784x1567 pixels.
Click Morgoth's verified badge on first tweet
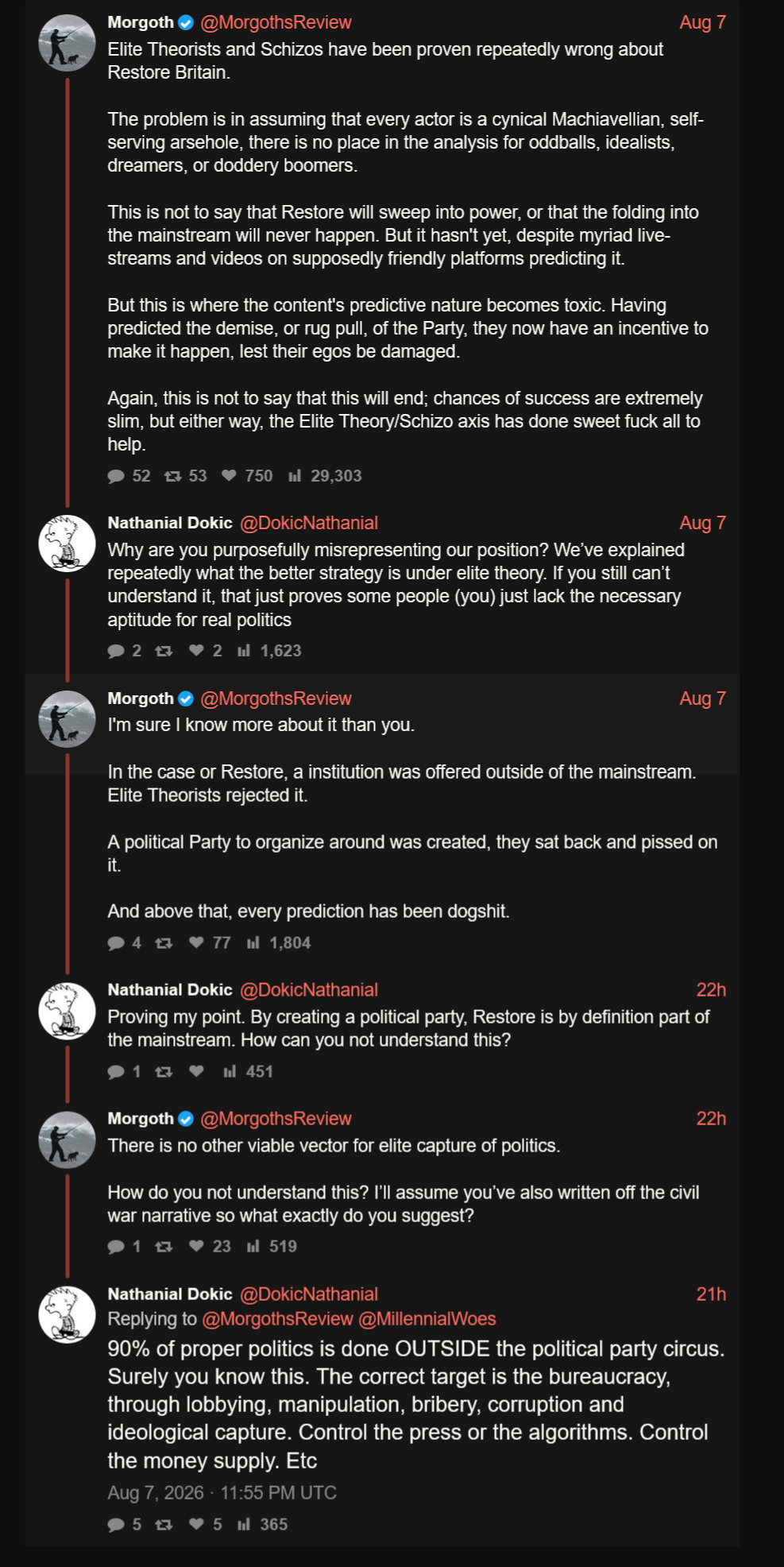(186, 22)
